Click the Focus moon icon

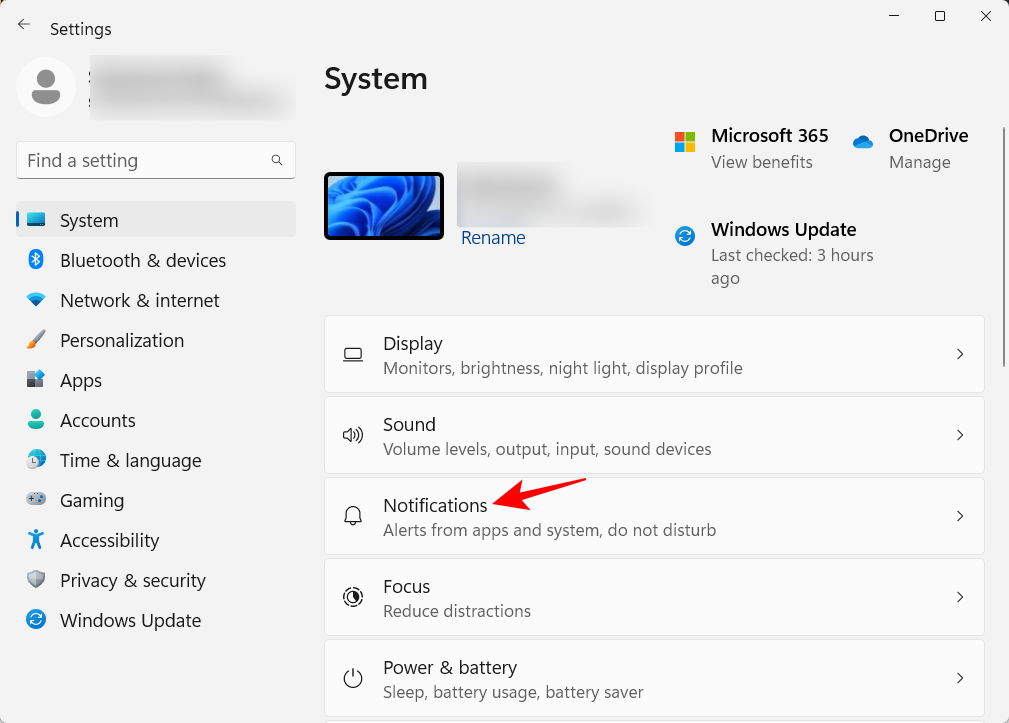(x=352, y=597)
